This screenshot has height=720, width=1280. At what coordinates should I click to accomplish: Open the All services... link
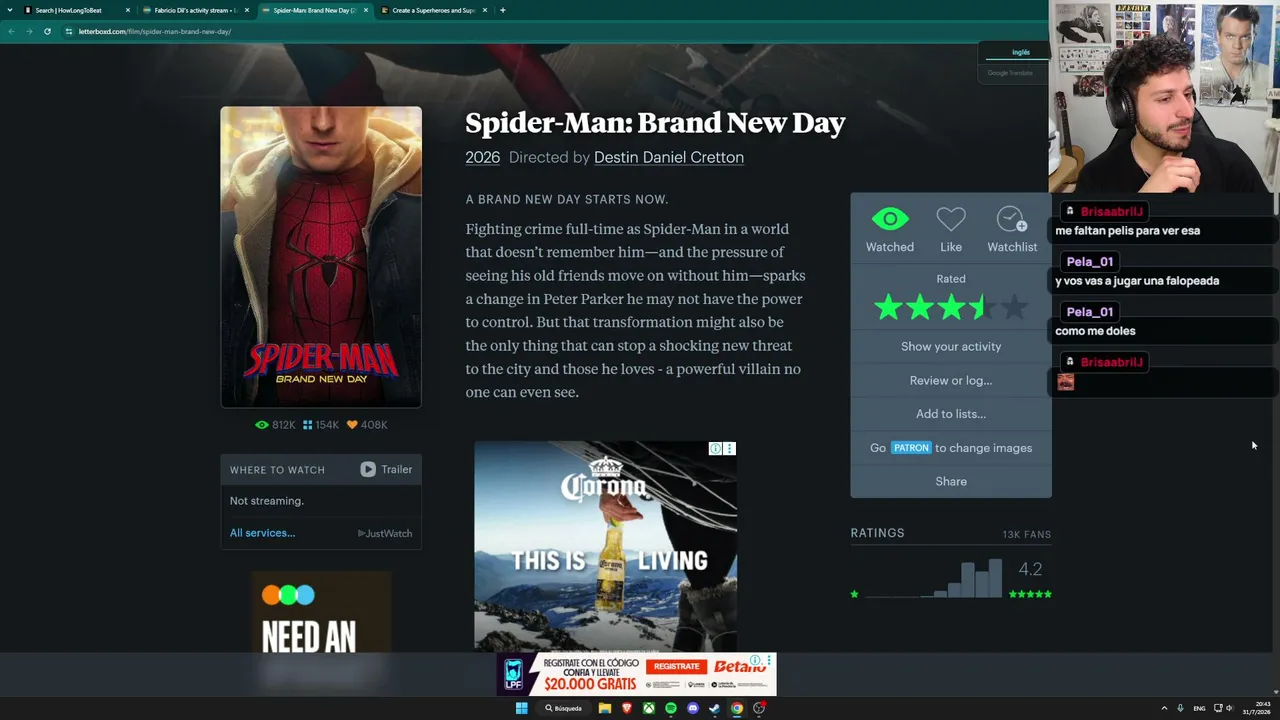[x=262, y=533]
